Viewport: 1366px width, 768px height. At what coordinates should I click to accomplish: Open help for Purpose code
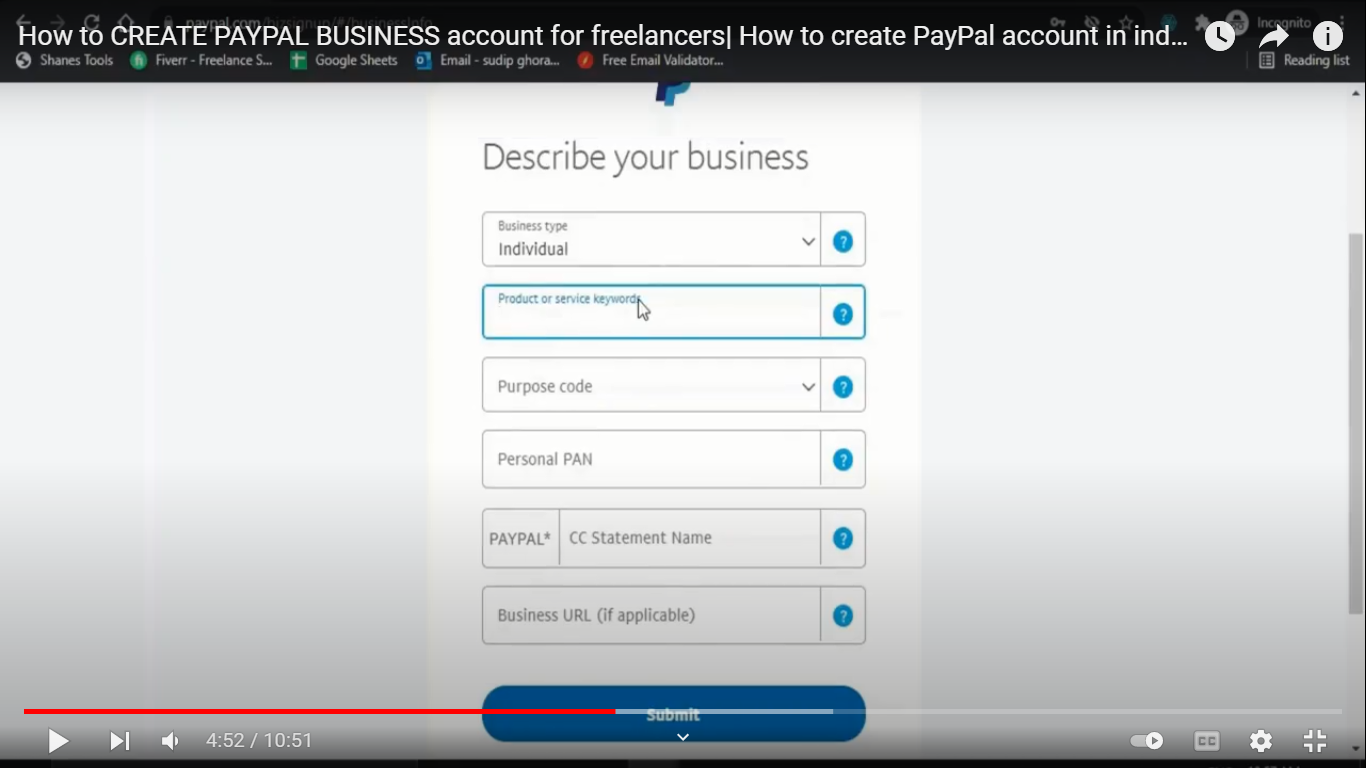[x=843, y=387]
